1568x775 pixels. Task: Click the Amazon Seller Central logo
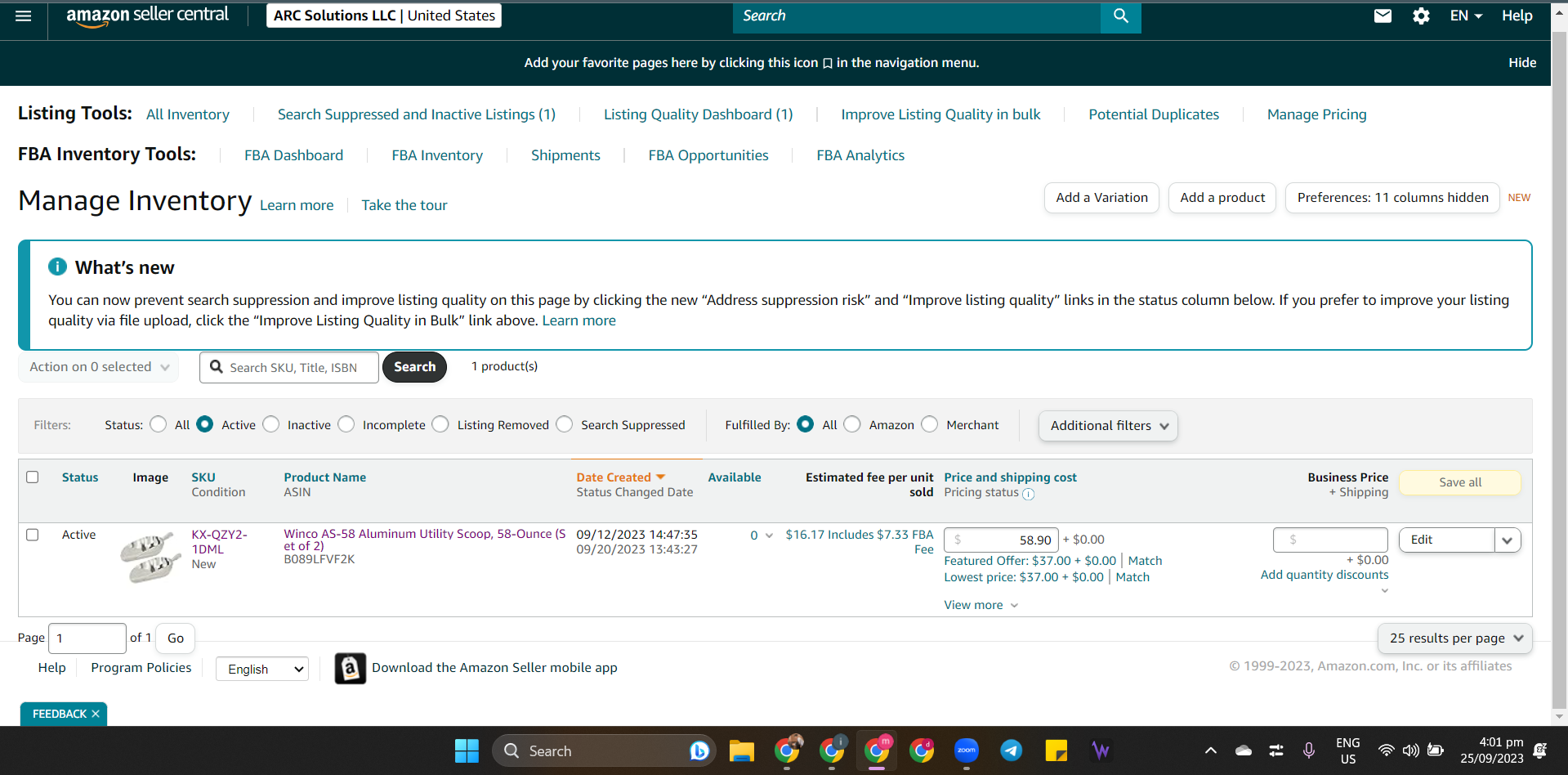pyautogui.click(x=147, y=16)
